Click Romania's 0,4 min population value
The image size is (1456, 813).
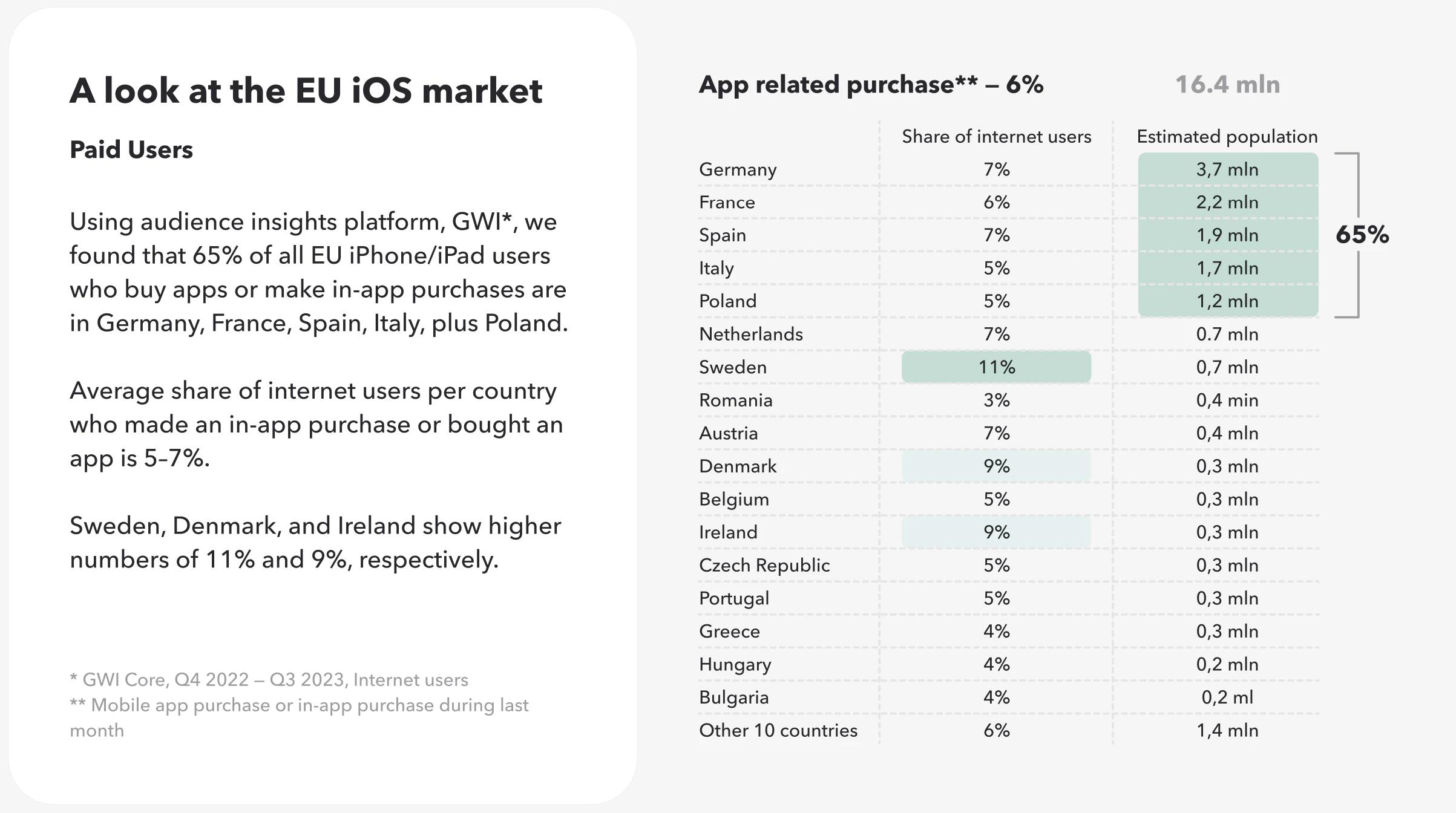(x=1227, y=400)
